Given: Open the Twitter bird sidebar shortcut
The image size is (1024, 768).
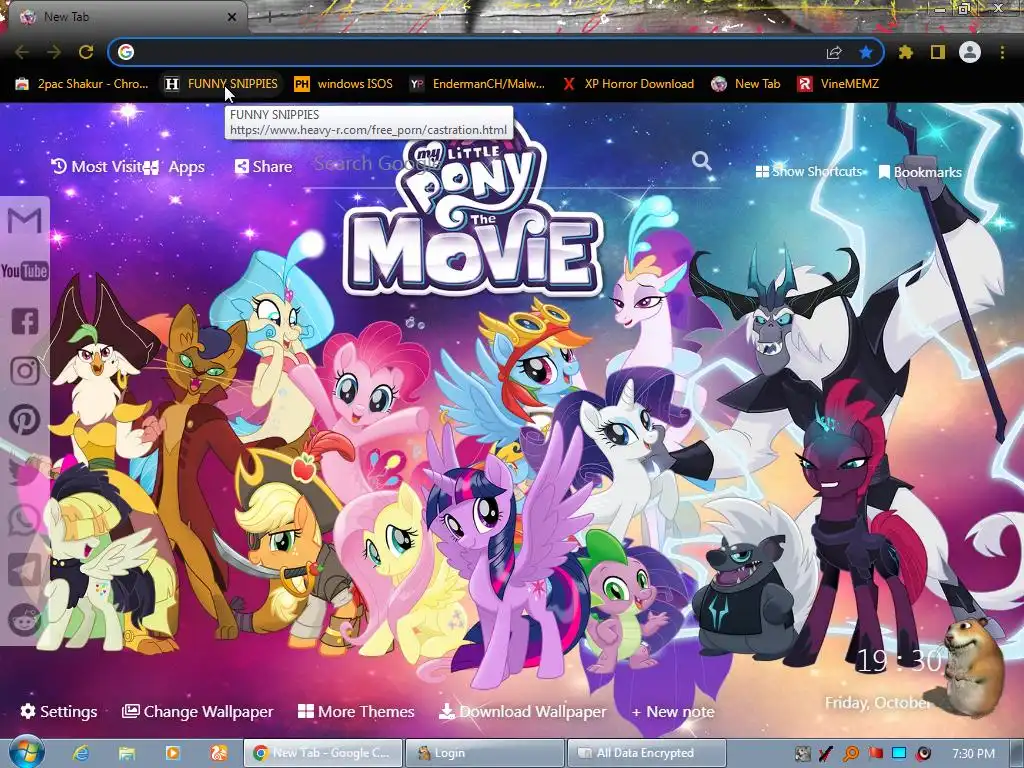Looking at the screenshot, I should (25, 470).
